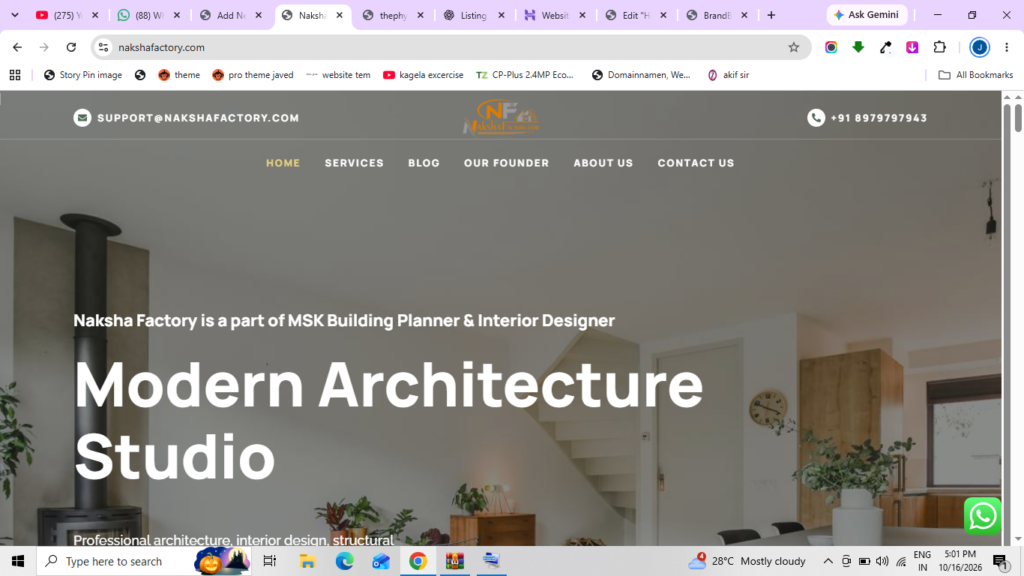The width and height of the screenshot is (1024, 576).
Task: Click the phone icon in header
Action: tap(816, 118)
